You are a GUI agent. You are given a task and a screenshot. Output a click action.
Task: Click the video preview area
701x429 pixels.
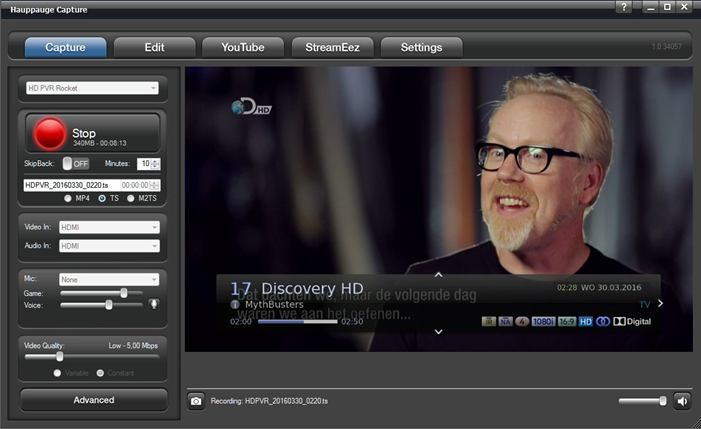439,209
